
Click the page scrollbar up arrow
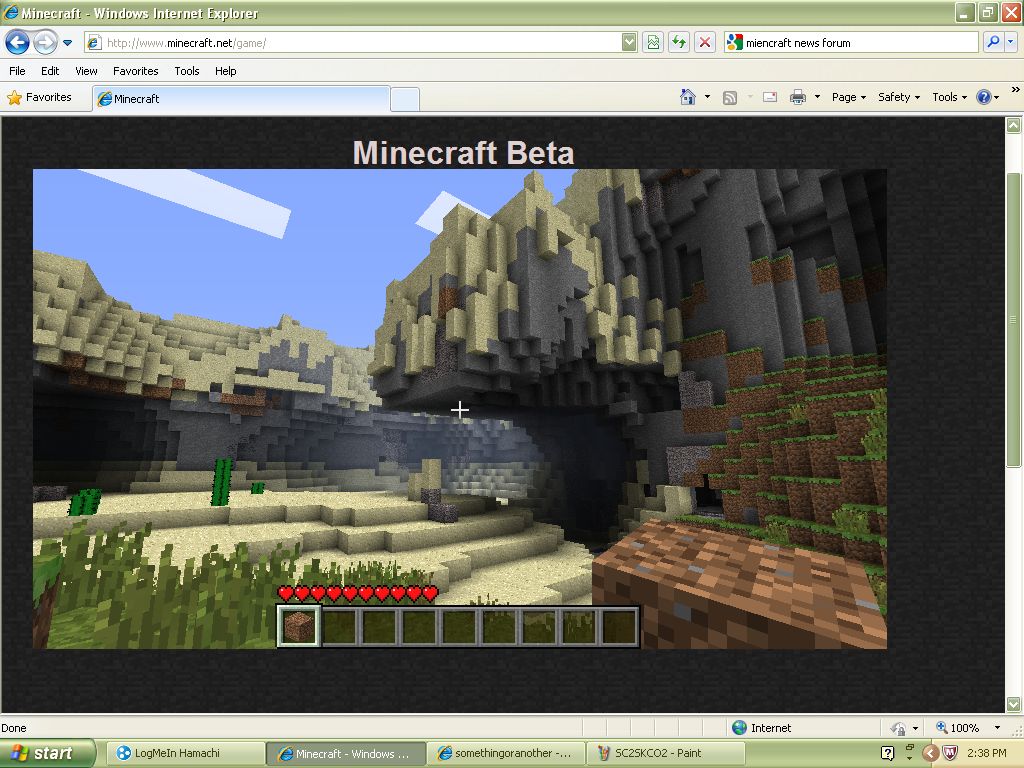(x=1014, y=125)
